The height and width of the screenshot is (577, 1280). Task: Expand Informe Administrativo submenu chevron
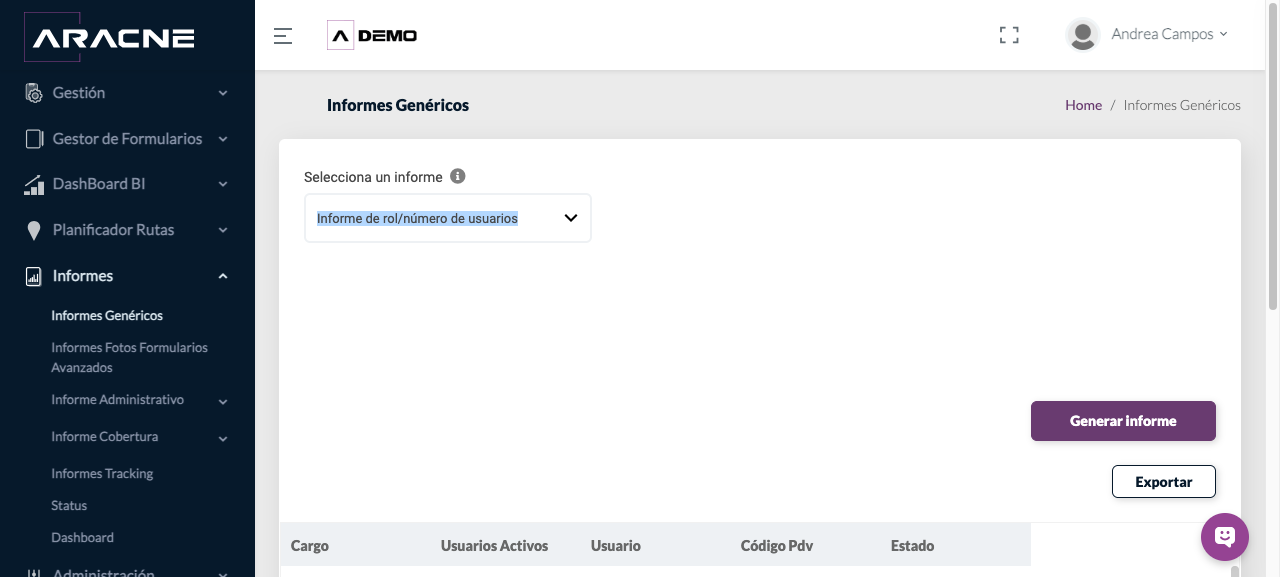pyautogui.click(x=223, y=402)
